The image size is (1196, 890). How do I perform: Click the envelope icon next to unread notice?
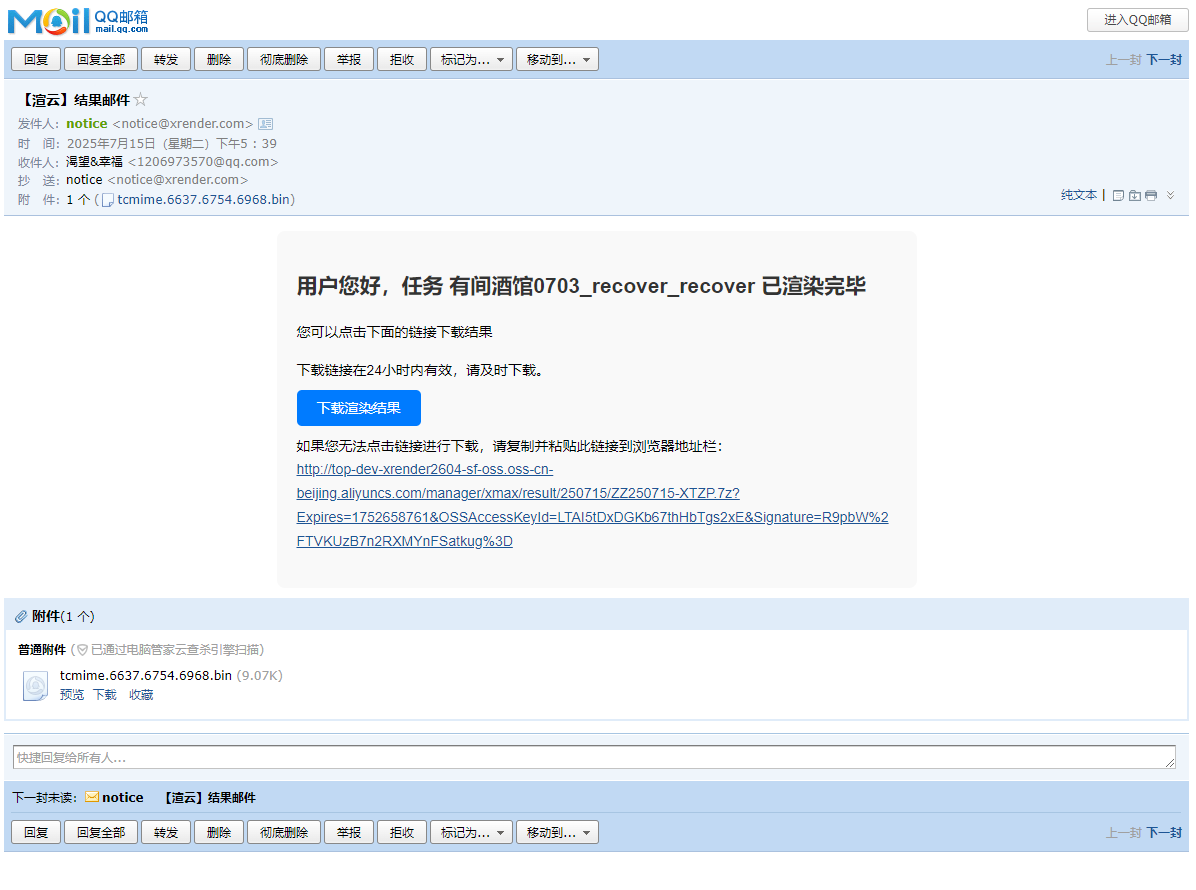pyautogui.click(x=92, y=797)
